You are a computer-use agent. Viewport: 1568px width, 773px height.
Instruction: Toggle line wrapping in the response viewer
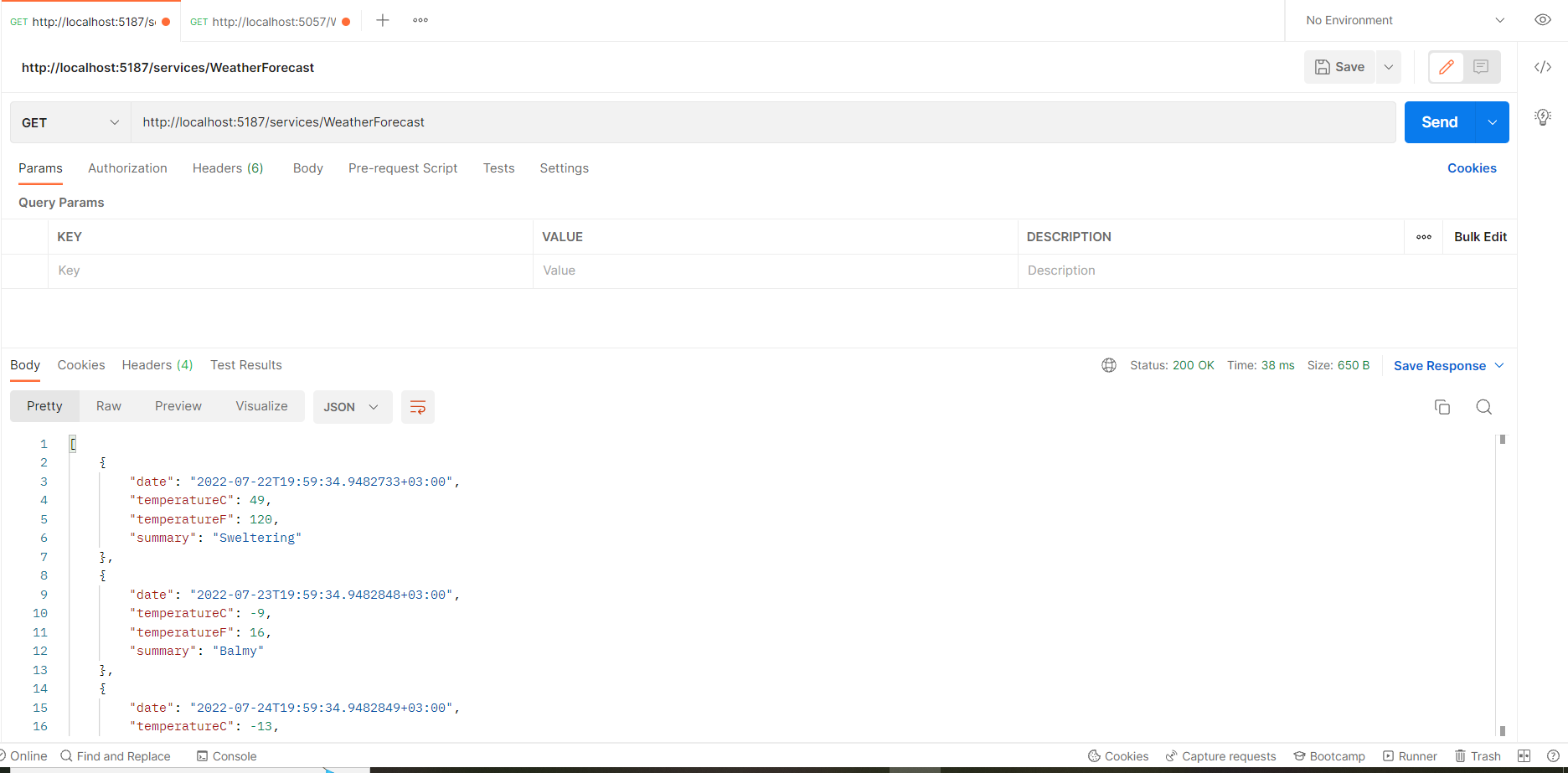point(417,406)
